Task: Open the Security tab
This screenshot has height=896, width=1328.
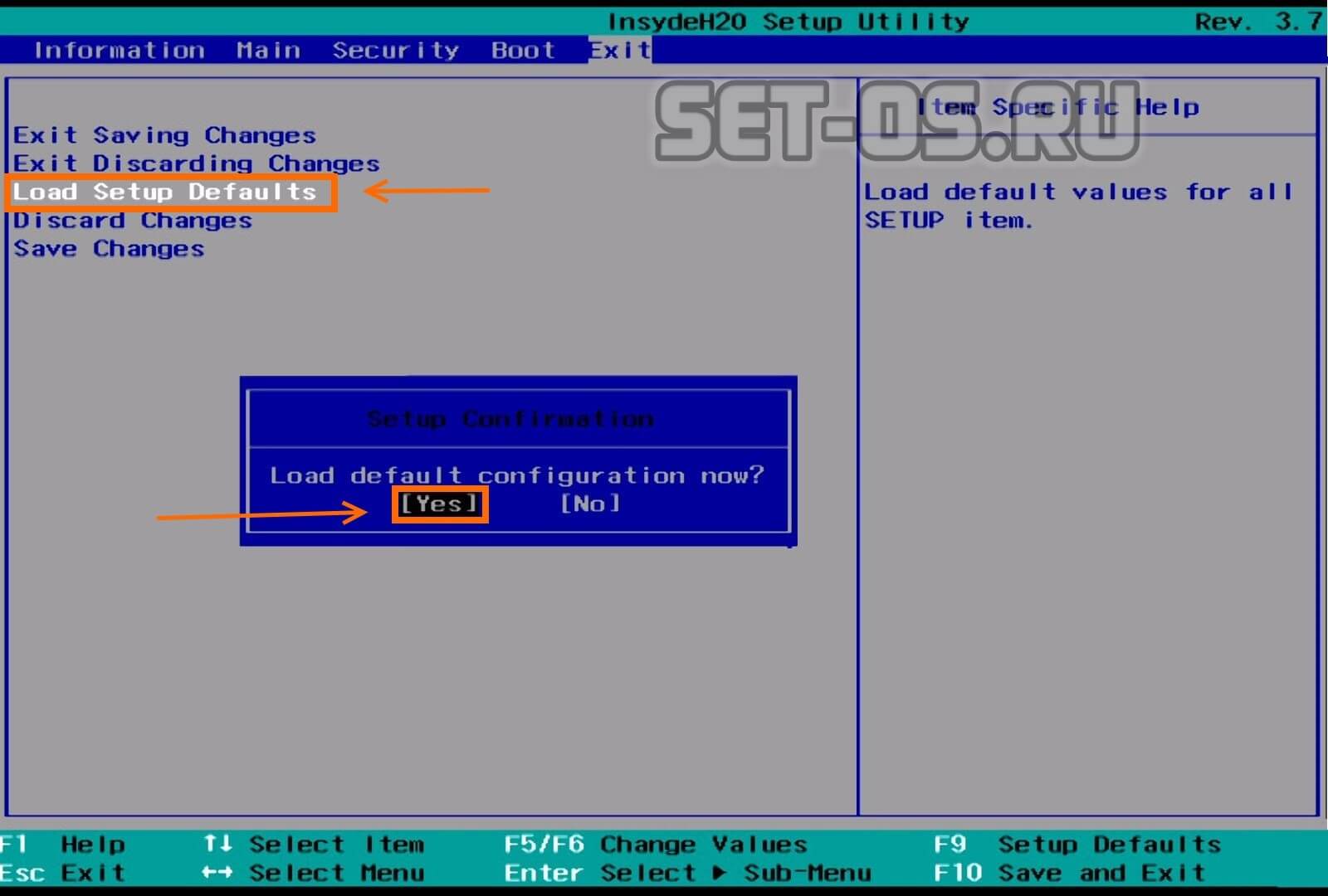Action: tap(395, 51)
